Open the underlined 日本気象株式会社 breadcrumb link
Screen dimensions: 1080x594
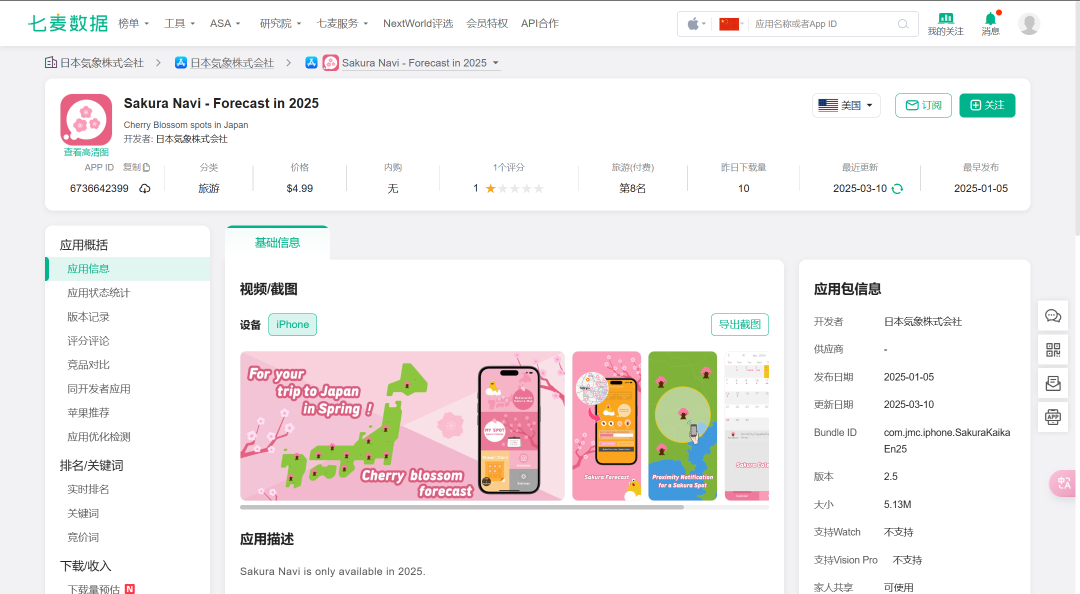232,63
